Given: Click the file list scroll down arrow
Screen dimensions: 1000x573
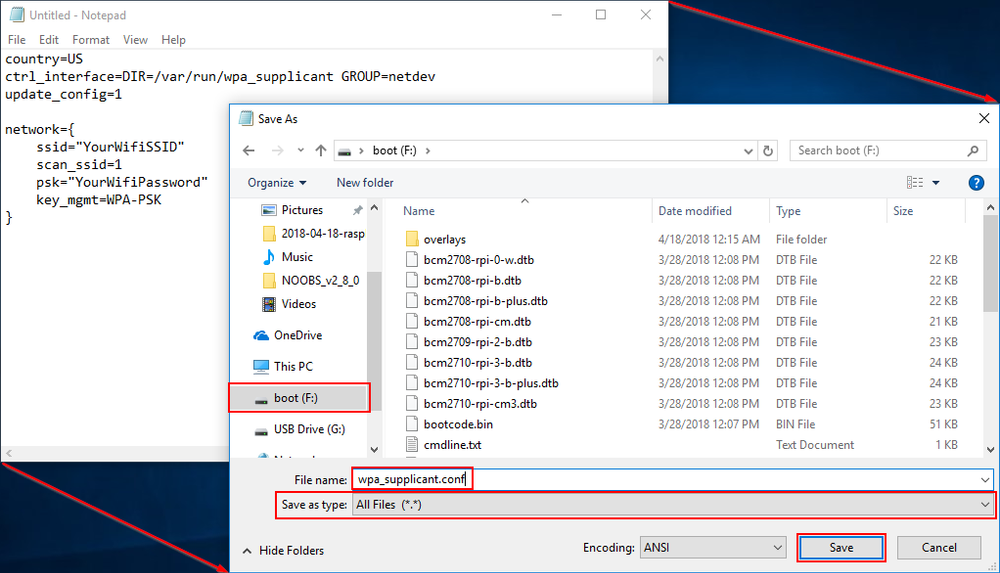Looking at the screenshot, I should pos(990,449).
